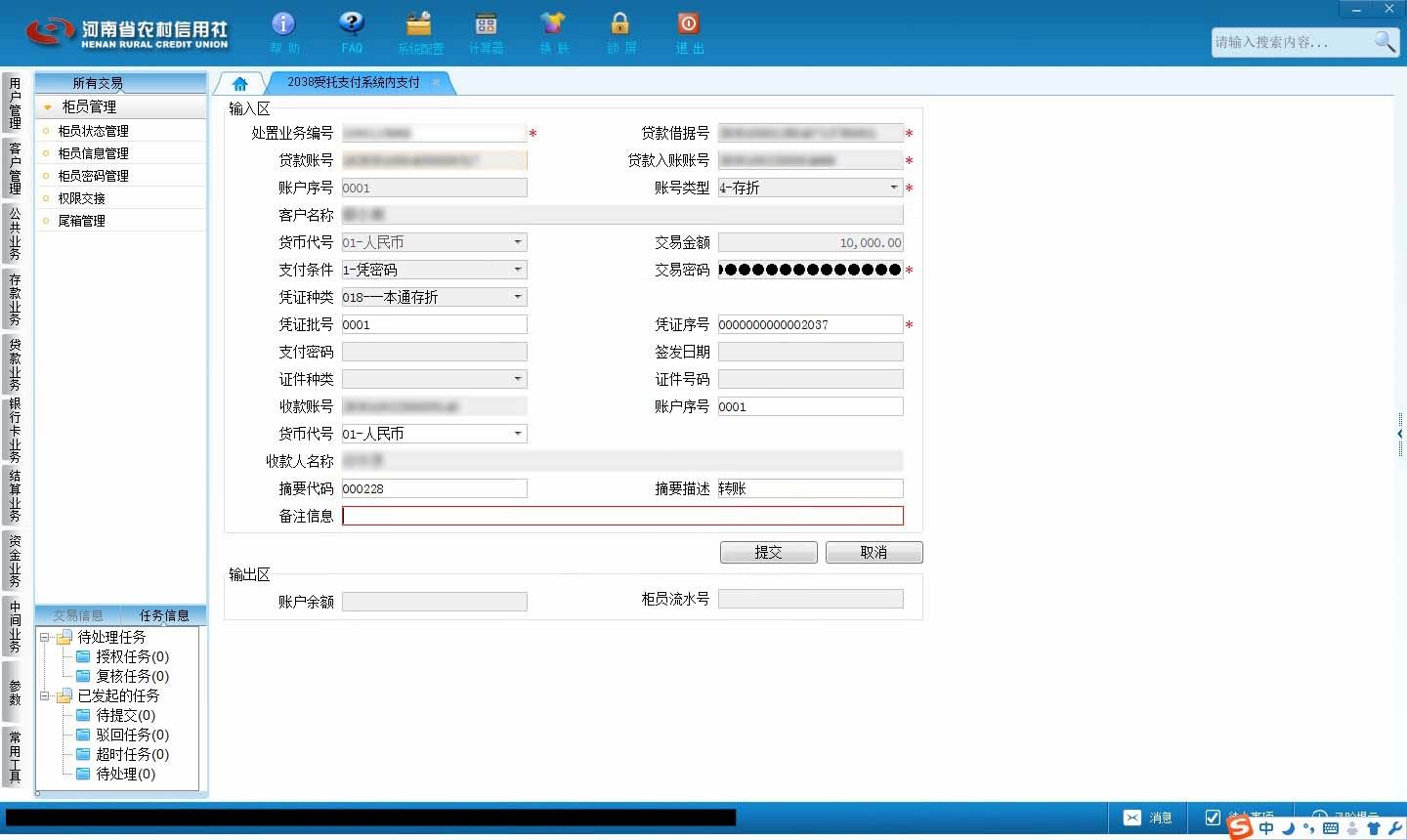Open the 常用工具 side tab
Screen dimensions: 1407x840
click(x=15, y=757)
